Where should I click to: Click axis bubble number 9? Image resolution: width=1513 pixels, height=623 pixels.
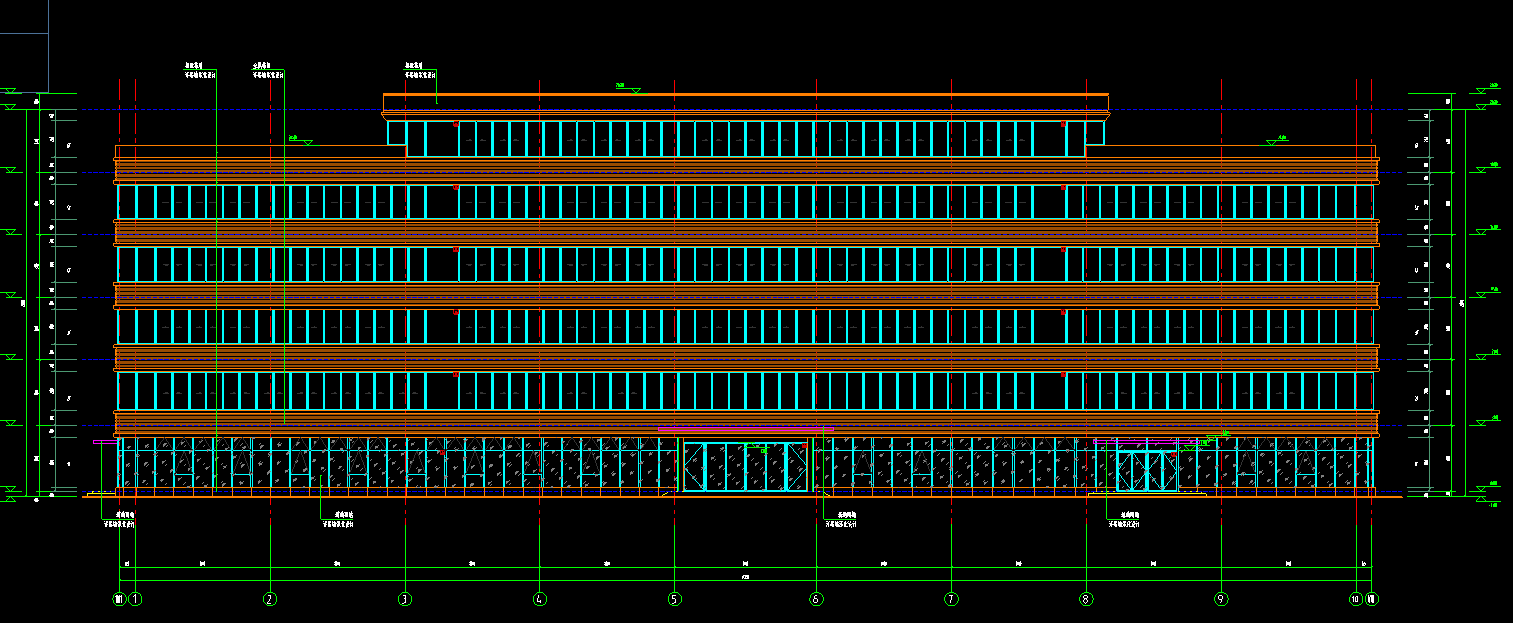pyautogui.click(x=1220, y=600)
